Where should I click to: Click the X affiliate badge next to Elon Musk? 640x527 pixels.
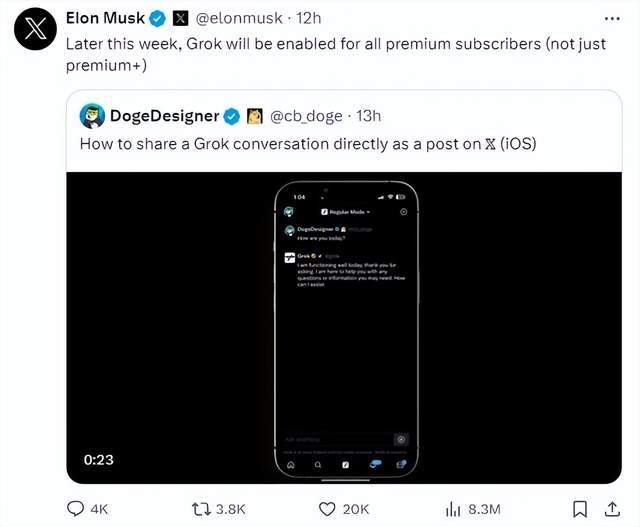click(180, 18)
